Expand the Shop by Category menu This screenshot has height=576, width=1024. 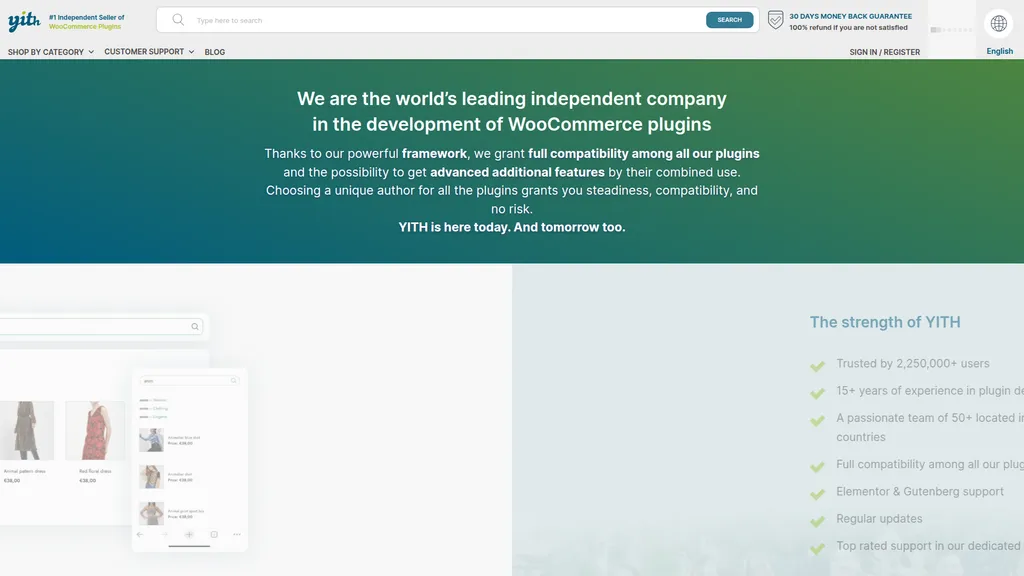(x=51, y=52)
